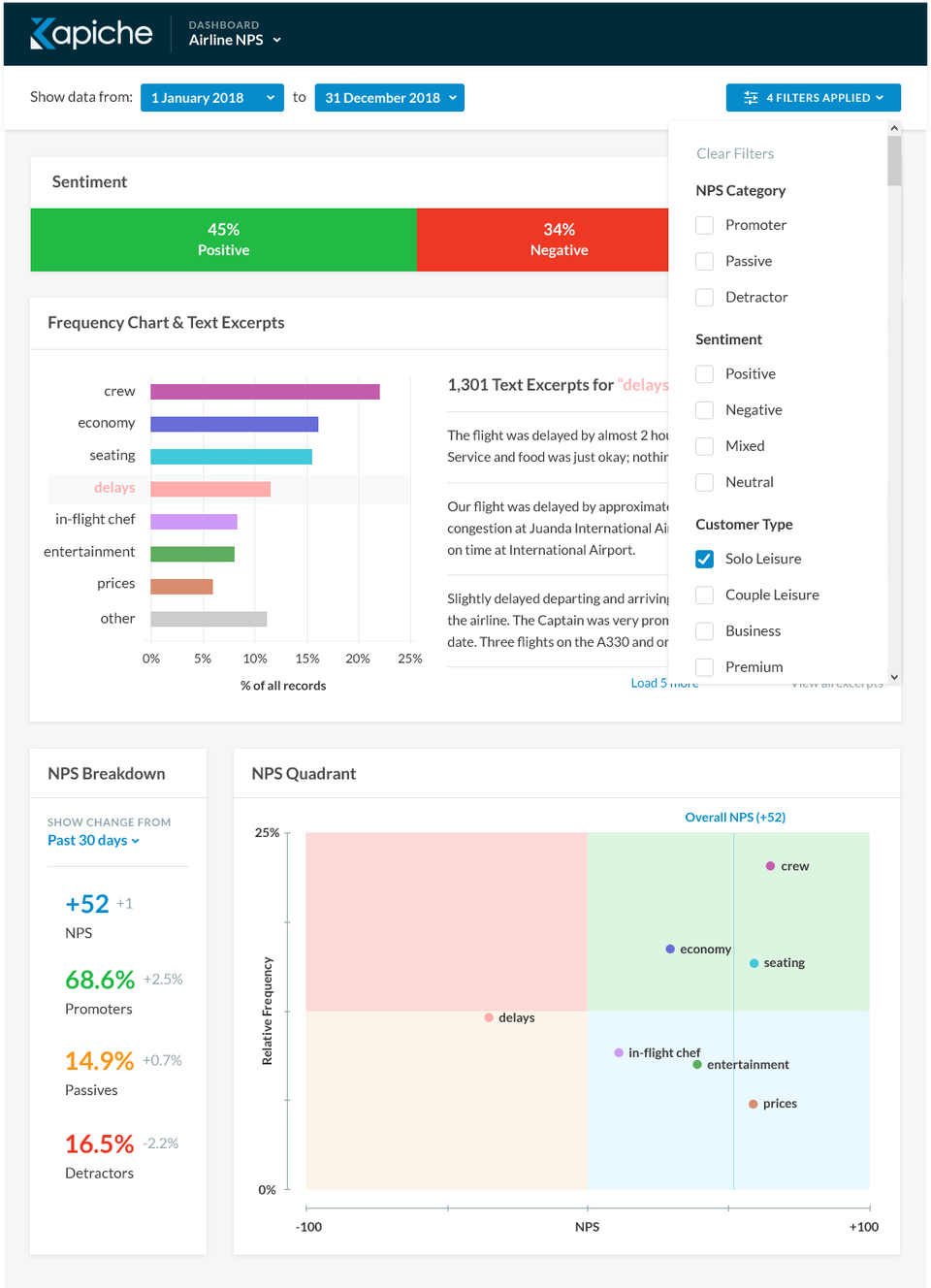Screen dimensions: 931x1288
Task: Open the end date 31 December 2018 dropdown
Action: 389,98
